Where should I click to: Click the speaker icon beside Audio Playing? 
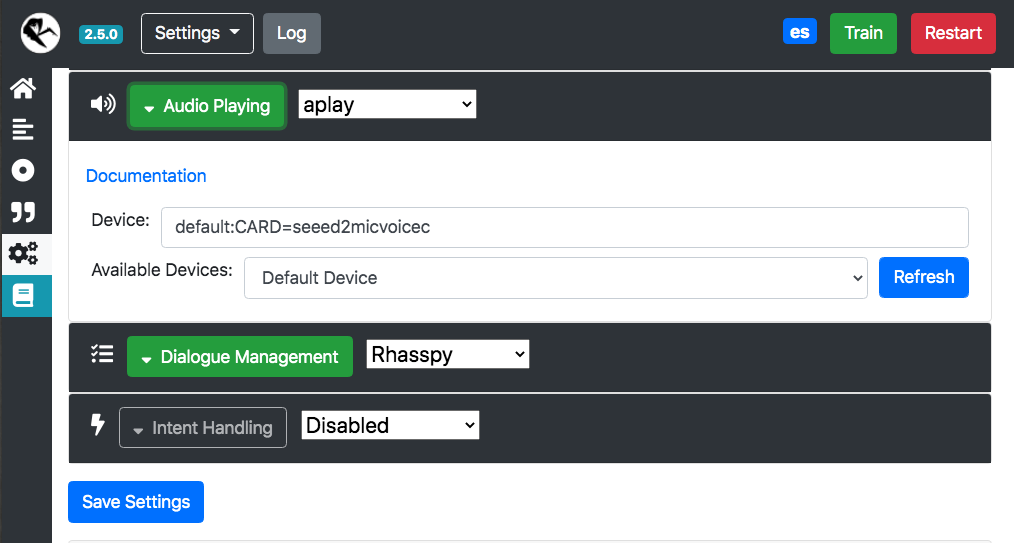[103, 104]
